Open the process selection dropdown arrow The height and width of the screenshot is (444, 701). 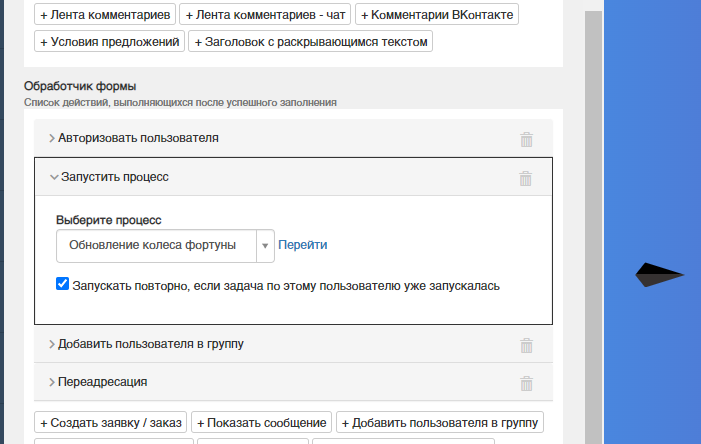tap(265, 246)
